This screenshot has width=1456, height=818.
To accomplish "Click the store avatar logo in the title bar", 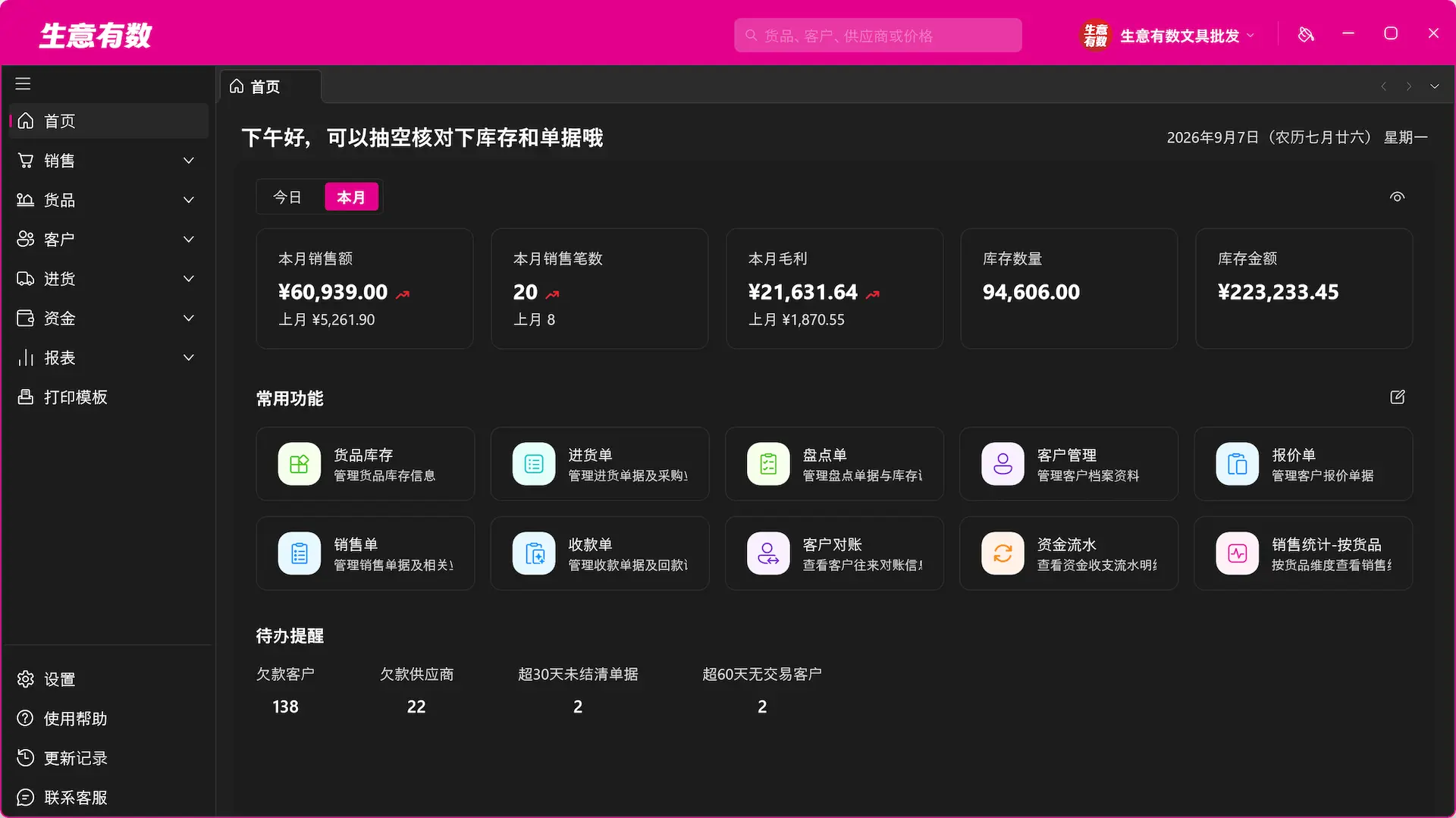I will (1095, 35).
